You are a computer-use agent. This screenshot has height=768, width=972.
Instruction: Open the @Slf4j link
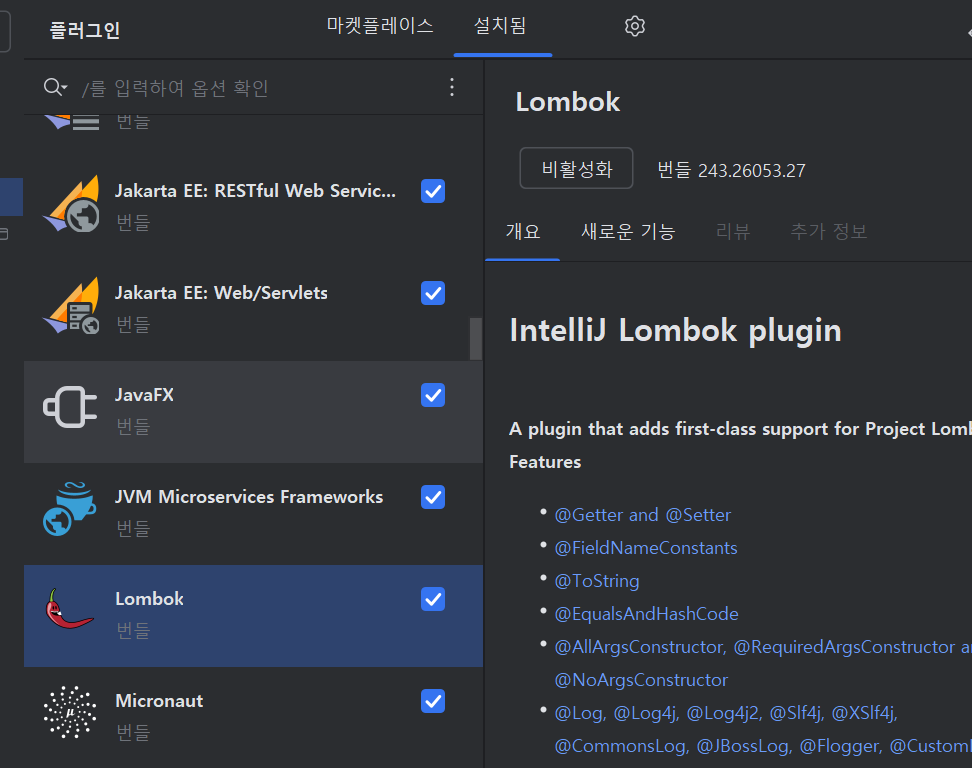797,713
